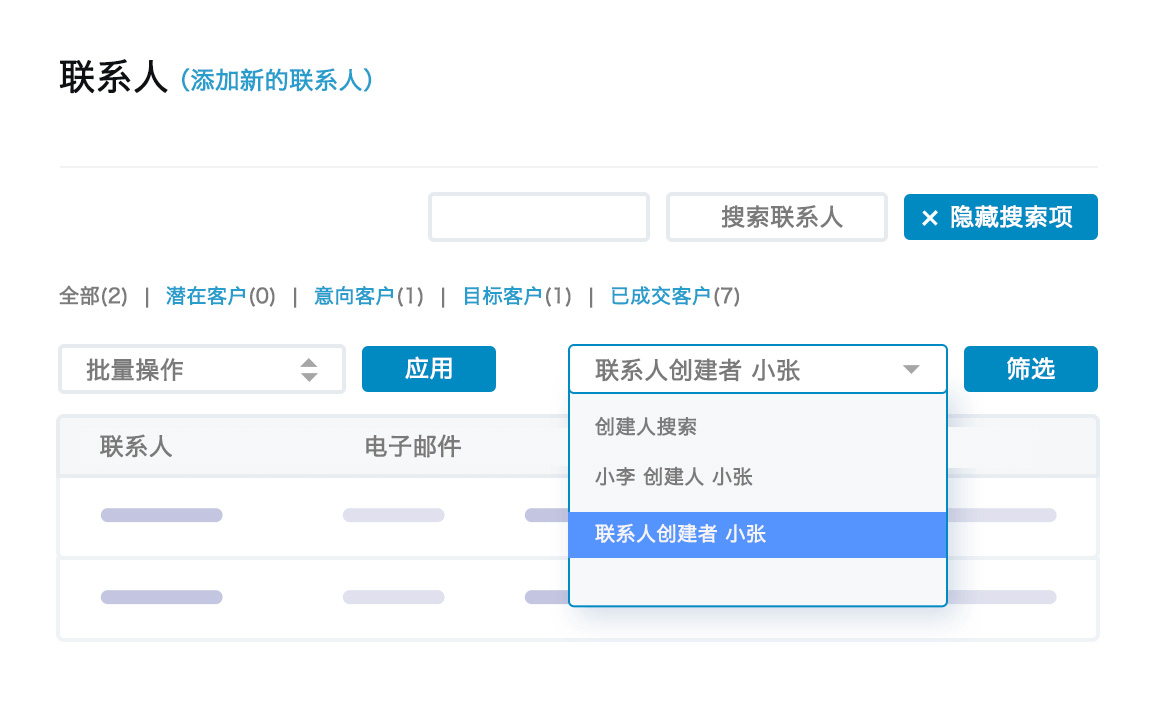This screenshot has width=1170, height=720.
Task: Open the 已成交客户(7) filter
Action: pyautogui.click(x=675, y=296)
